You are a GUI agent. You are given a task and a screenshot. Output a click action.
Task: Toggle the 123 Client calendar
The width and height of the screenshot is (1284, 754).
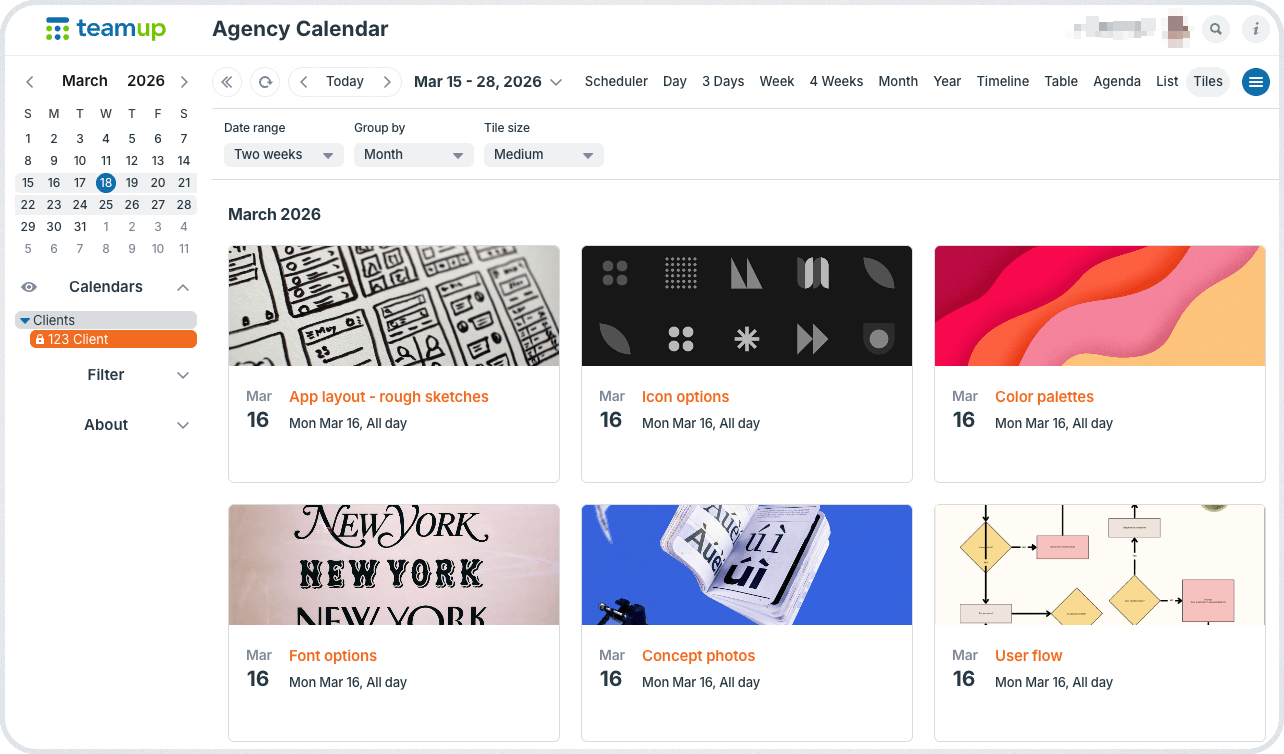[113, 339]
